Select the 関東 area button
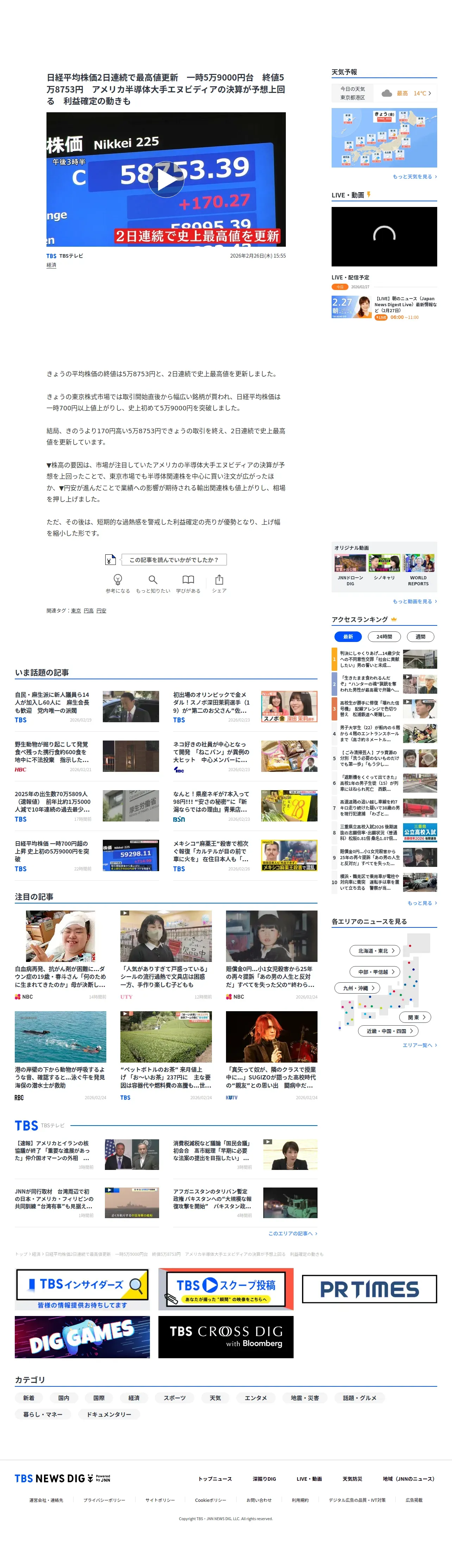Viewport: 452px width, 1568px height. click(x=415, y=1017)
